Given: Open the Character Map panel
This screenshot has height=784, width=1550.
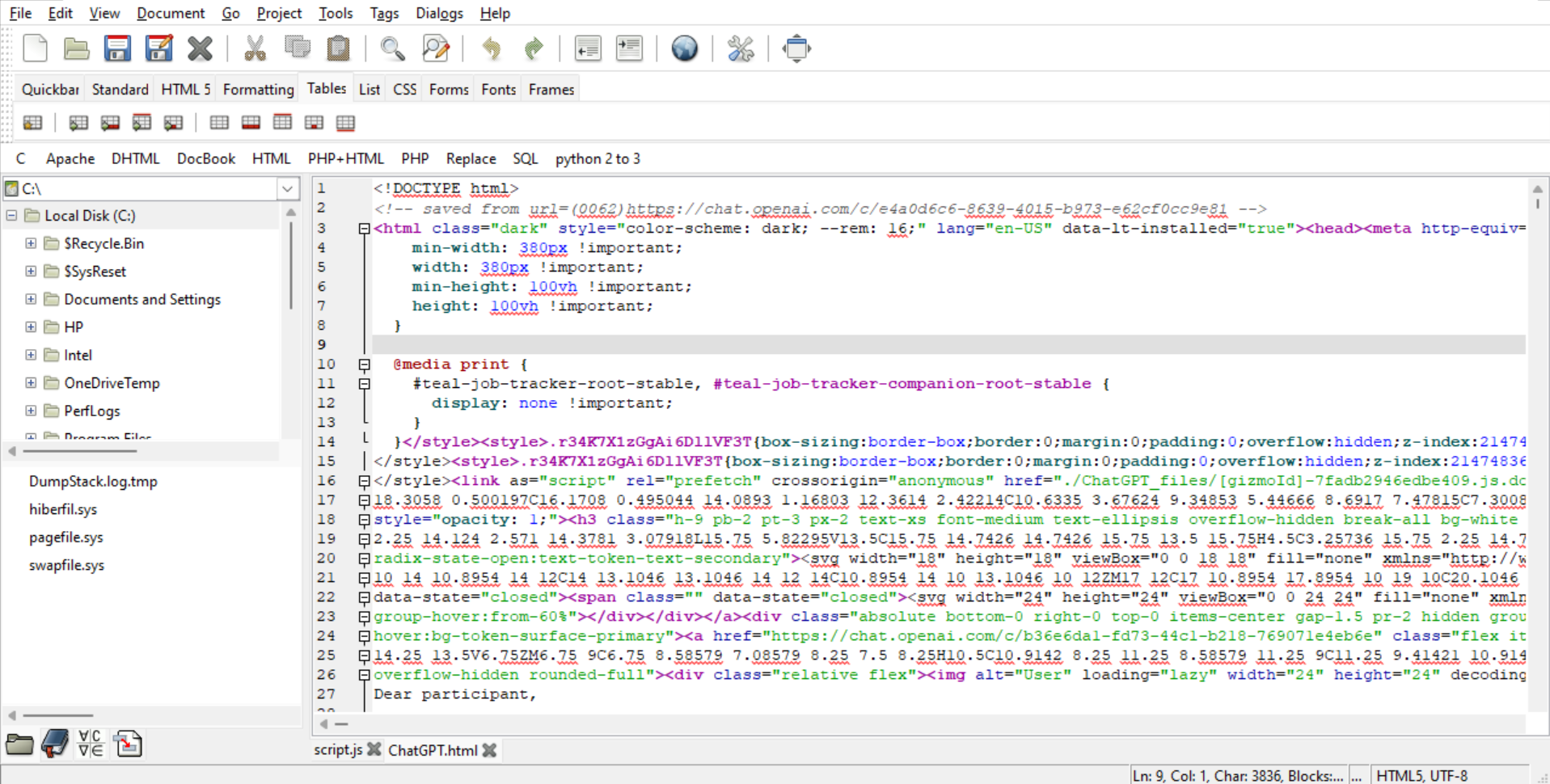Looking at the screenshot, I should (90, 744).
